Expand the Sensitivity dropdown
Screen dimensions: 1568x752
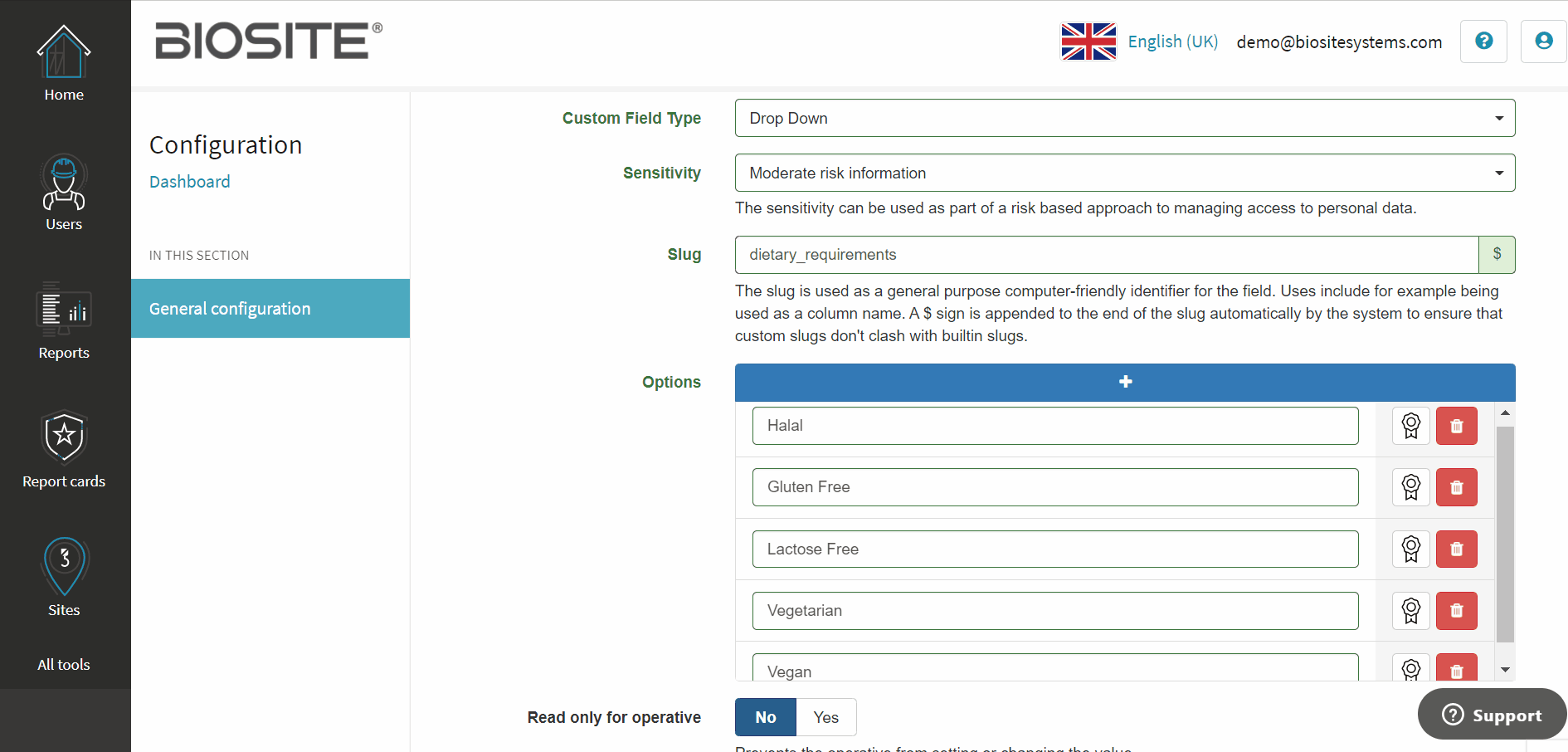point(1125,173)
